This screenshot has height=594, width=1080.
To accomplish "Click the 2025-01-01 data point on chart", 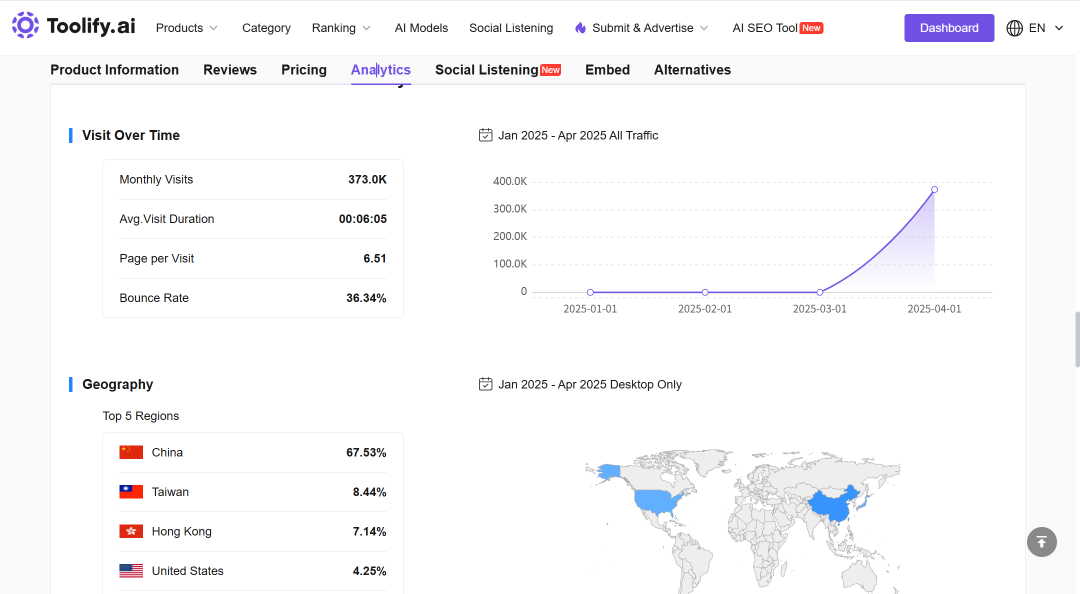I will 590,292.
